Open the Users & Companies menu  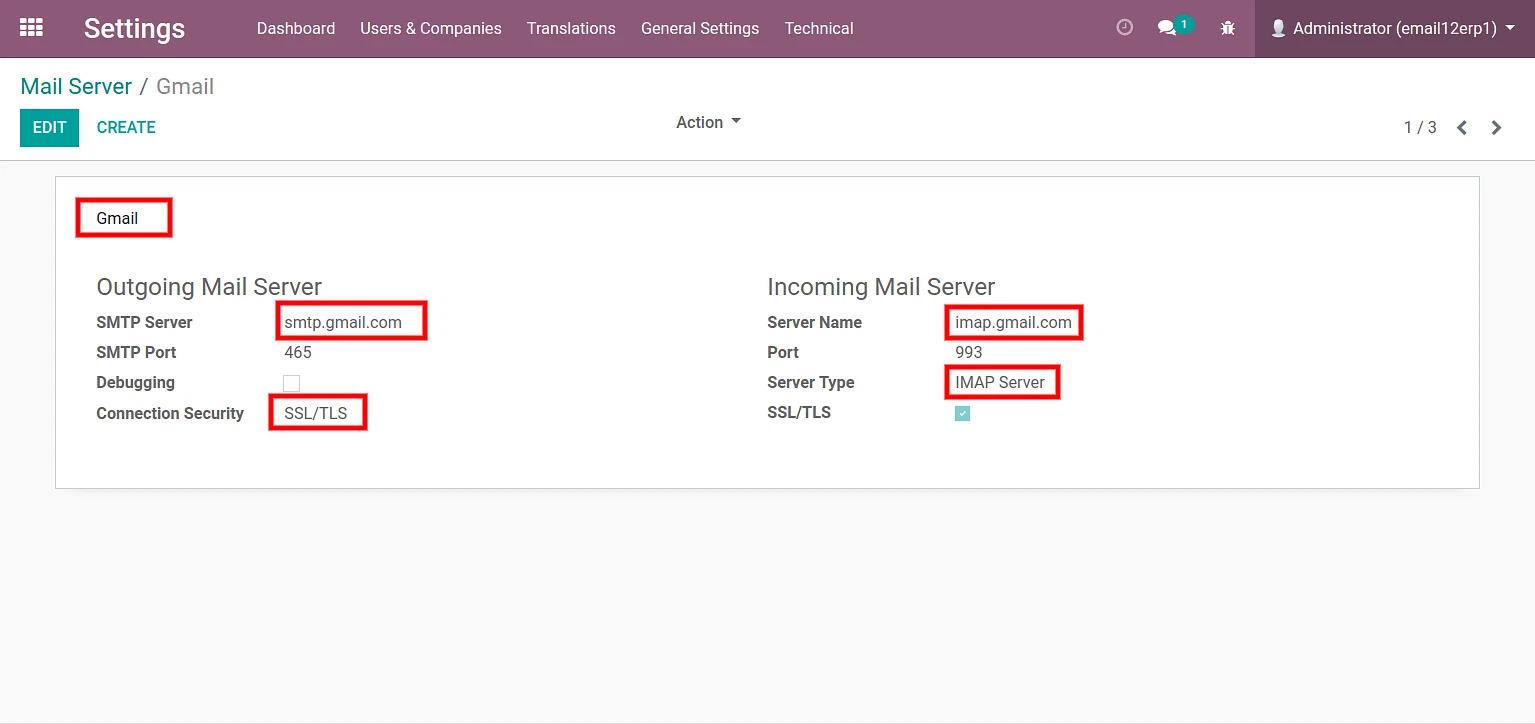431,28
